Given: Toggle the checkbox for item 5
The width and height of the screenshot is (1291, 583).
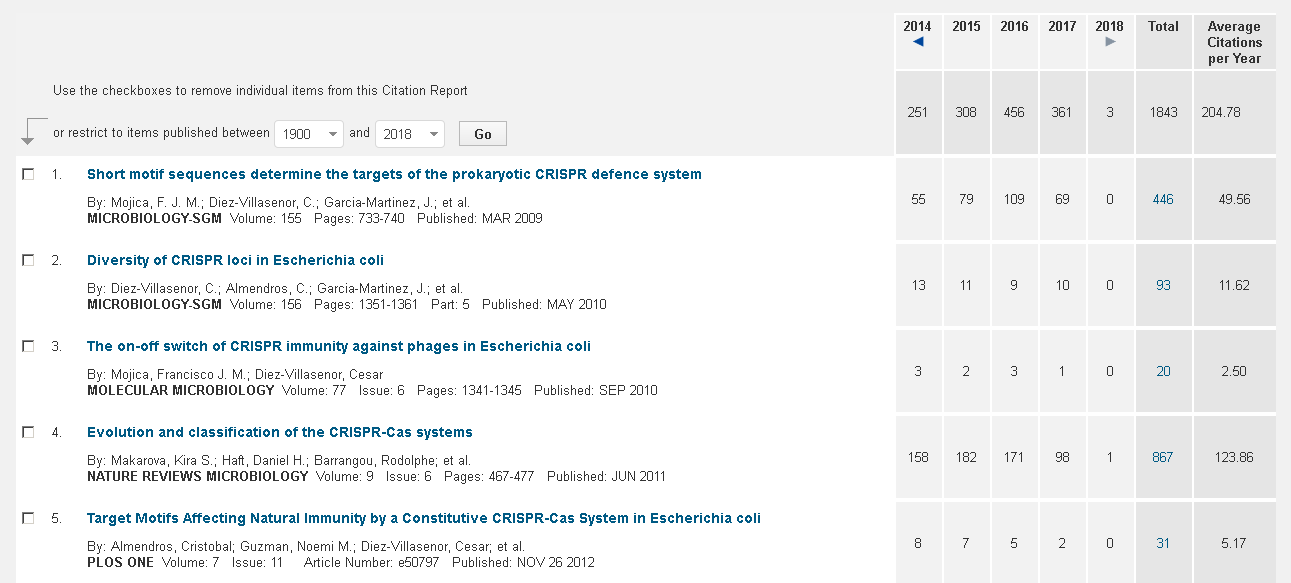Looking at the screenshot, I should 29,518.
